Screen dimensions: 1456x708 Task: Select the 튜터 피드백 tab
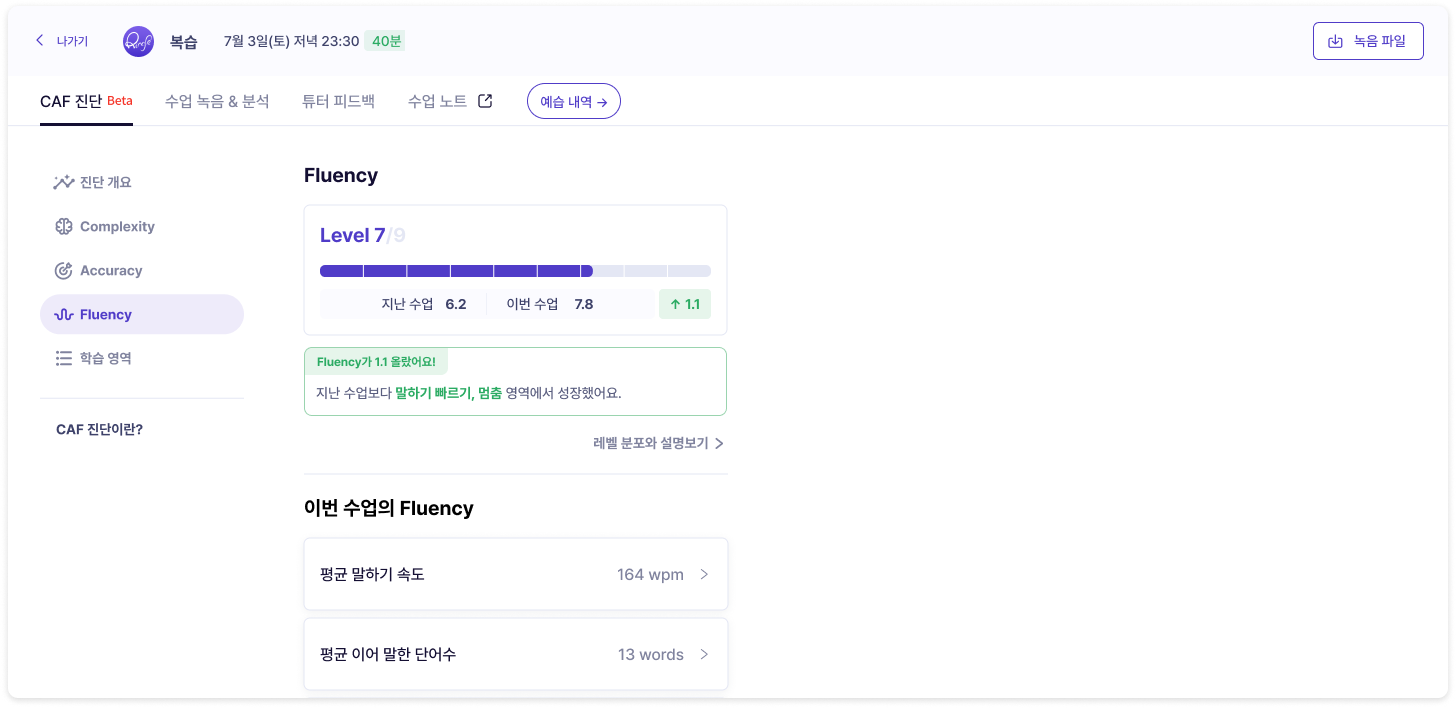(338, 101)
